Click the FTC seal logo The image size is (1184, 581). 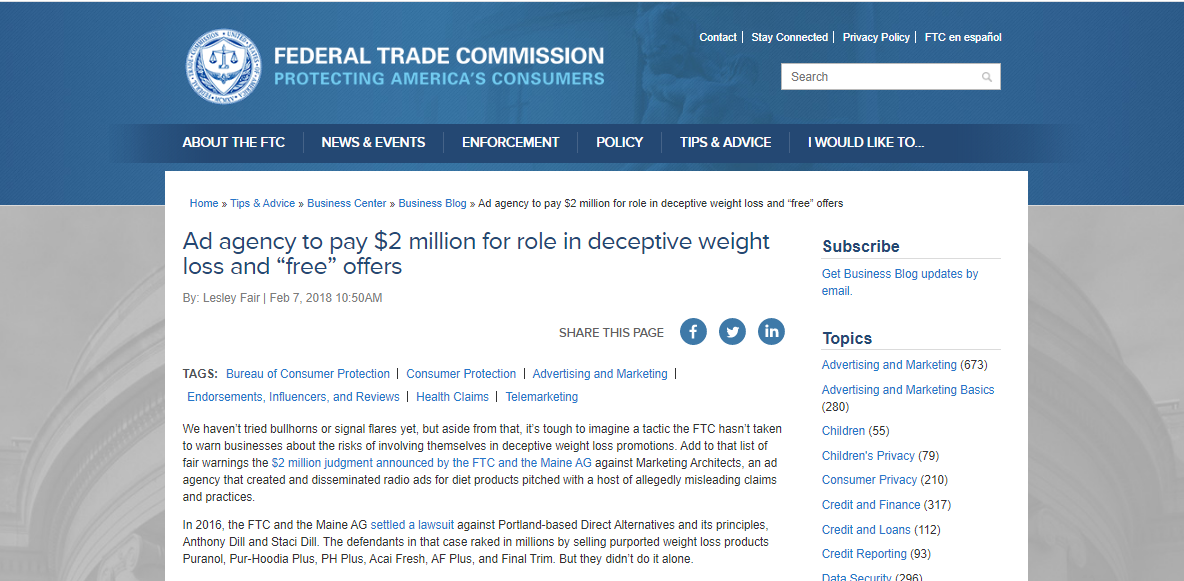pos(224,66)
